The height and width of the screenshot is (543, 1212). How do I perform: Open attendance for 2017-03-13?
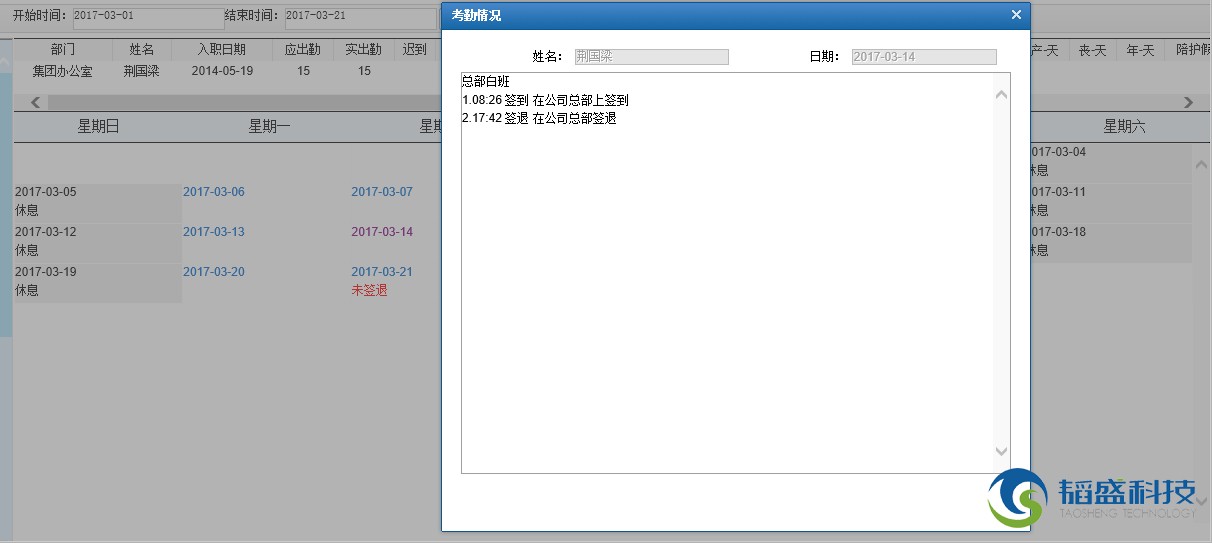click(x=214, y=232)
